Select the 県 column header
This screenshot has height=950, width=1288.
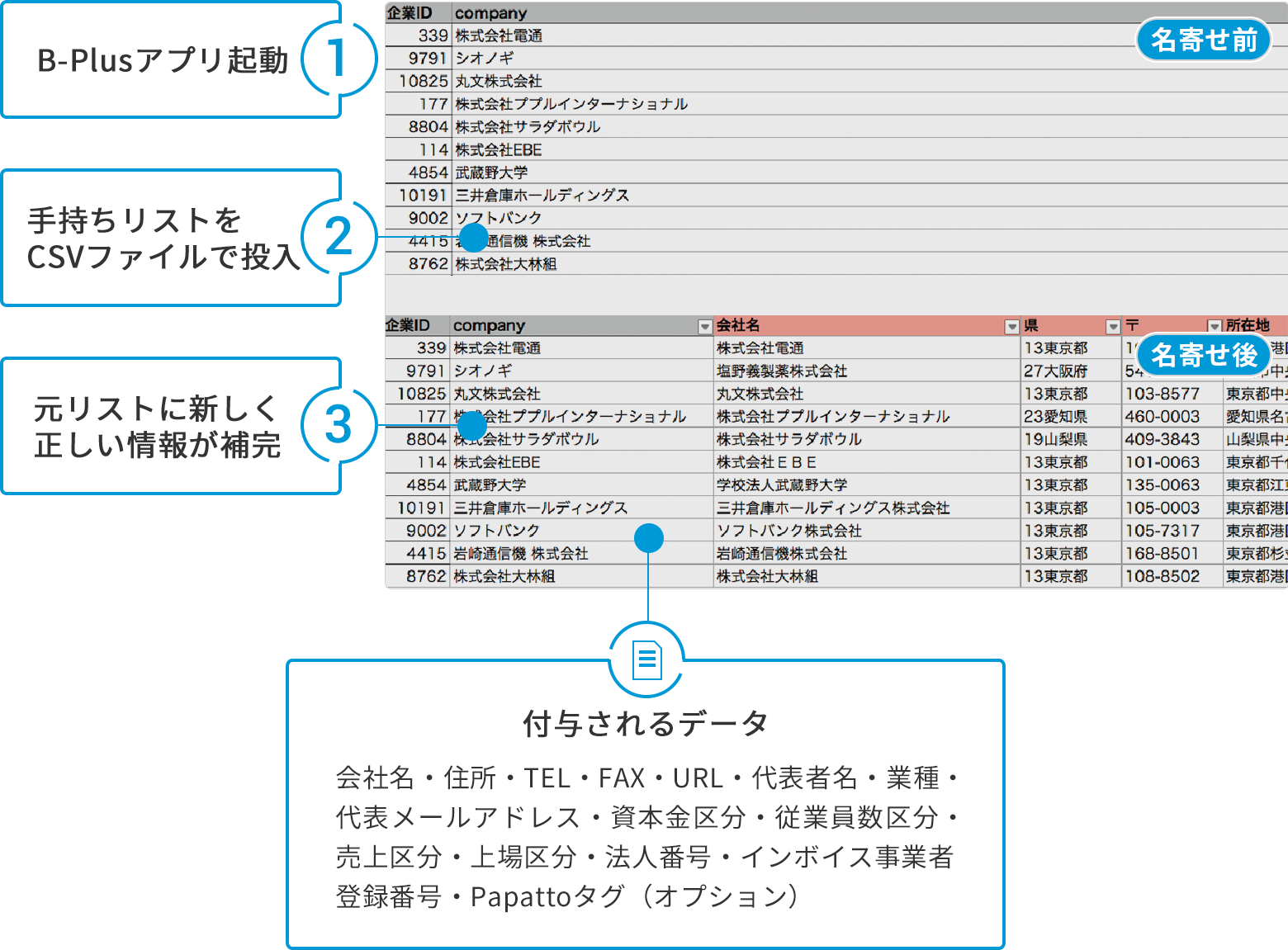pyautogui.click(x=1071, y=326)
